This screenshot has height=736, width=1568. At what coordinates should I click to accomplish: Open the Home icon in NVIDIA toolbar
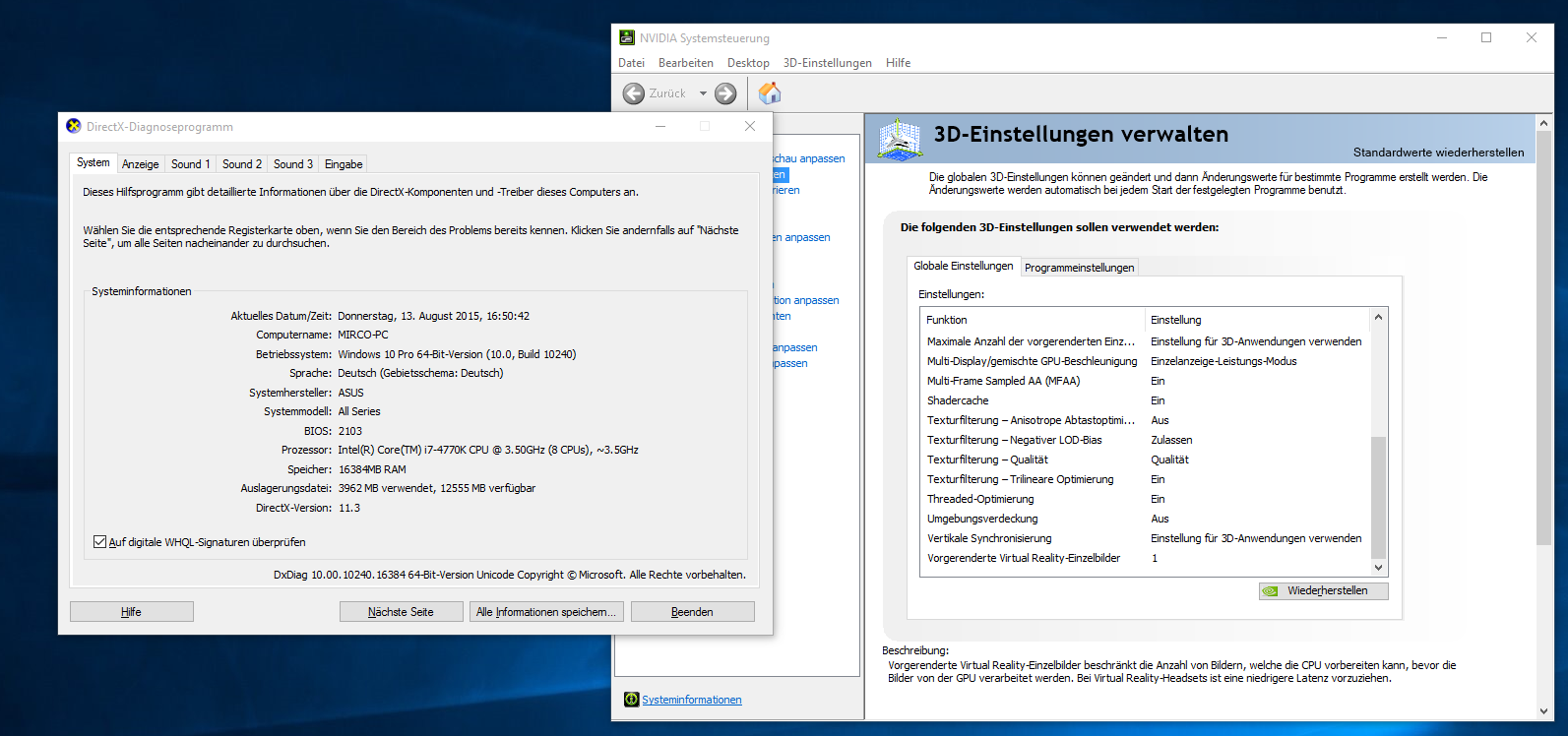770,93
